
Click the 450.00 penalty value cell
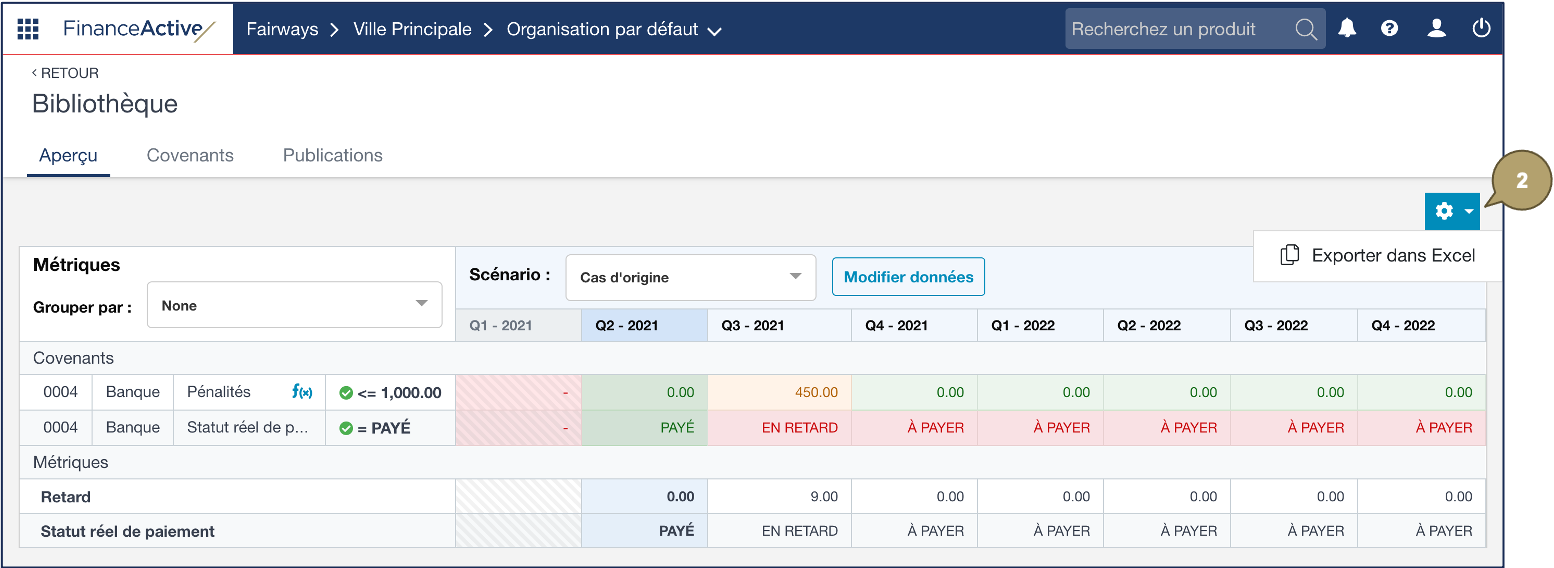tap(779, 392)
